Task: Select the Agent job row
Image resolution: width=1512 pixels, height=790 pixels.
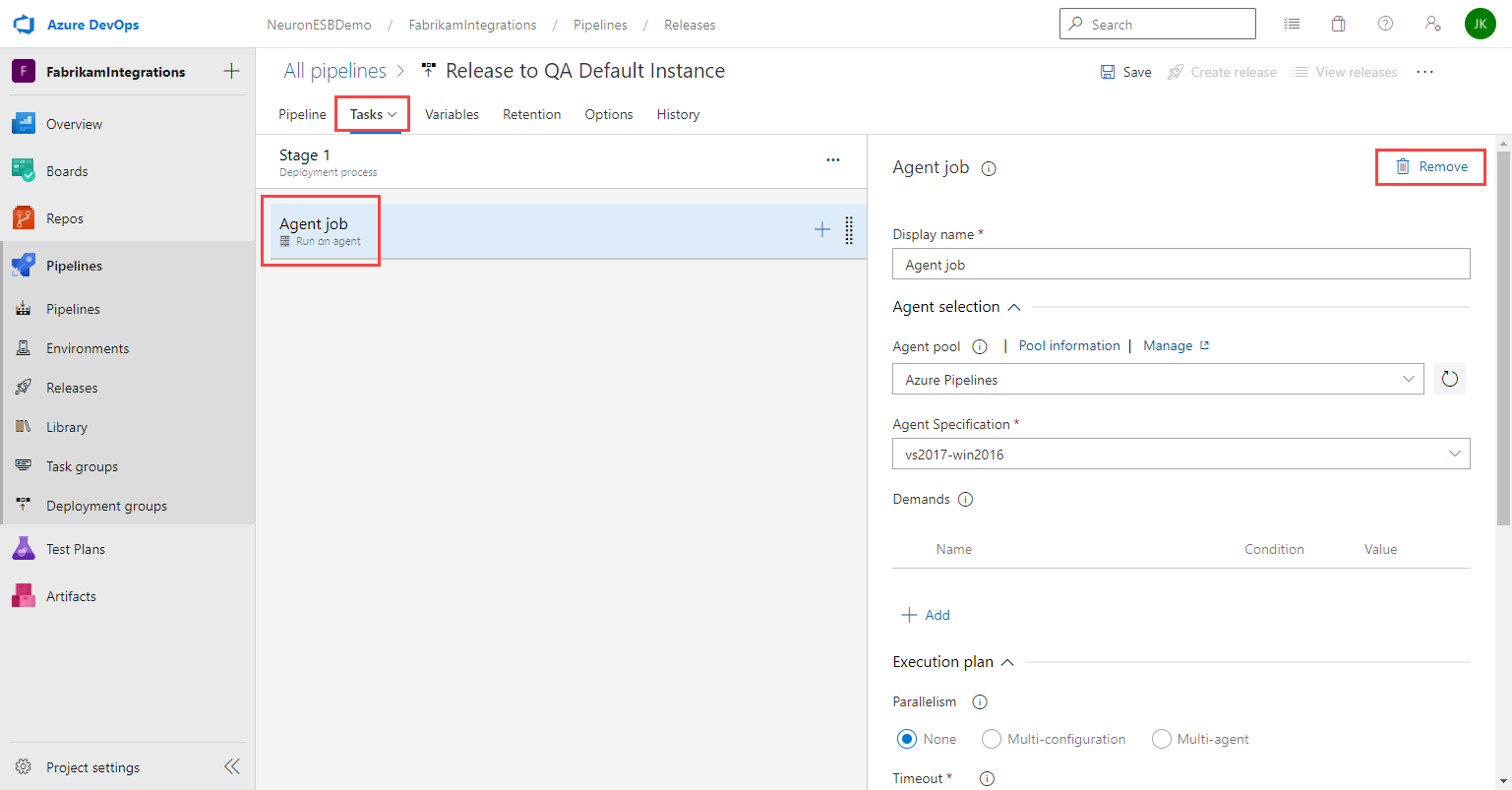Action: tap(568, 231)
